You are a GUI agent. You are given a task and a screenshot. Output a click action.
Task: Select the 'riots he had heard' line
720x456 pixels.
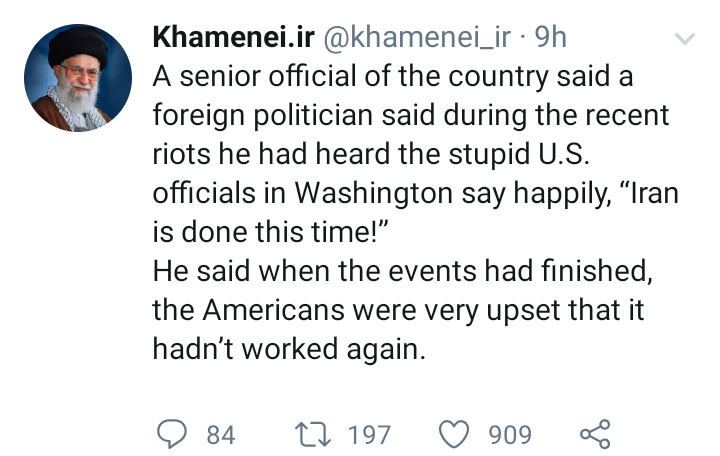(371, 154)
